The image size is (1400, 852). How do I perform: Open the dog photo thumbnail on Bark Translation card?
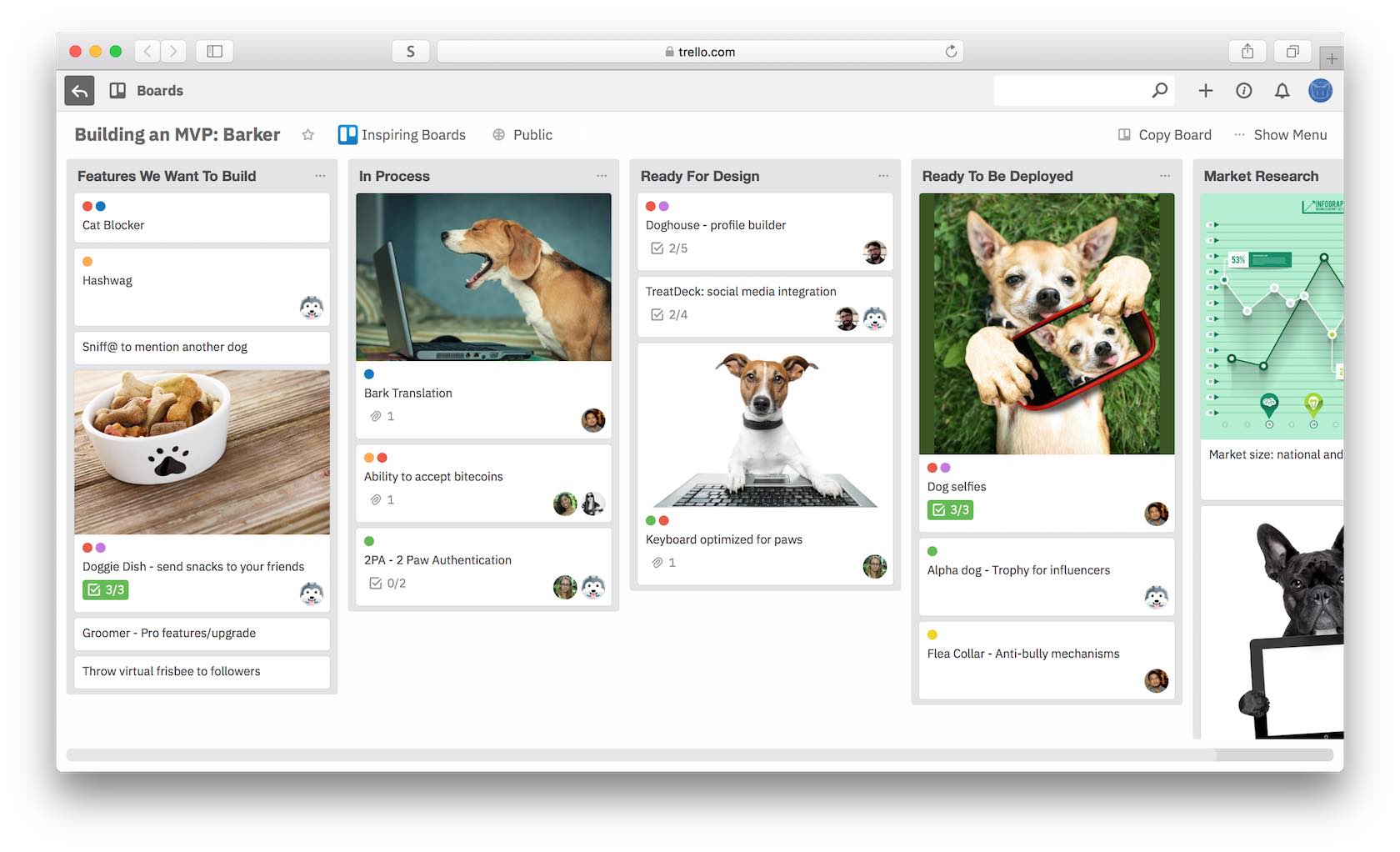tap(483, 278)
